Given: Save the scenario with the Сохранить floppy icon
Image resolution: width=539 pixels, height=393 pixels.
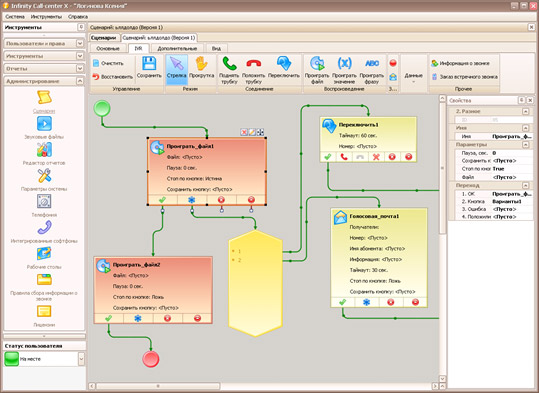Looking at the screenshot, I should 149,67.
